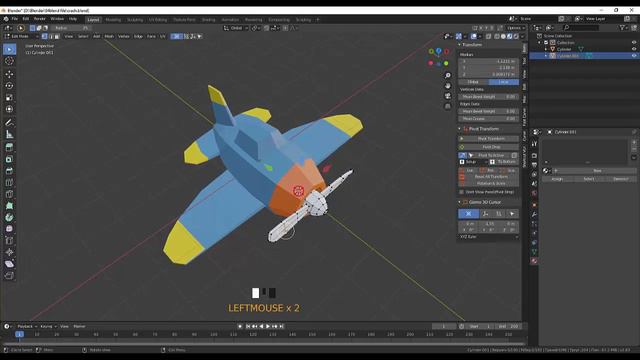This screenshot has width=640, height=360.
Task: Enable vertex select mode
Action: coord(44,36)
